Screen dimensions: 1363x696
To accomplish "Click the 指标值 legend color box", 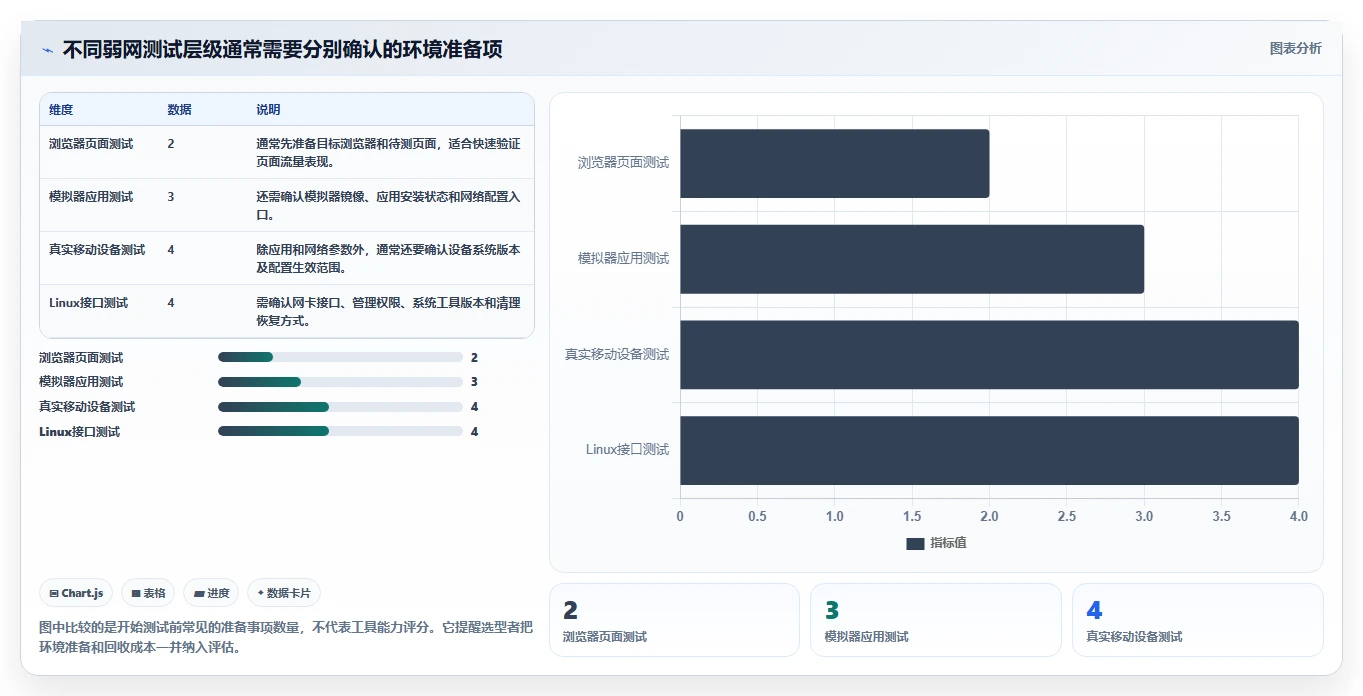I will 915,543.
